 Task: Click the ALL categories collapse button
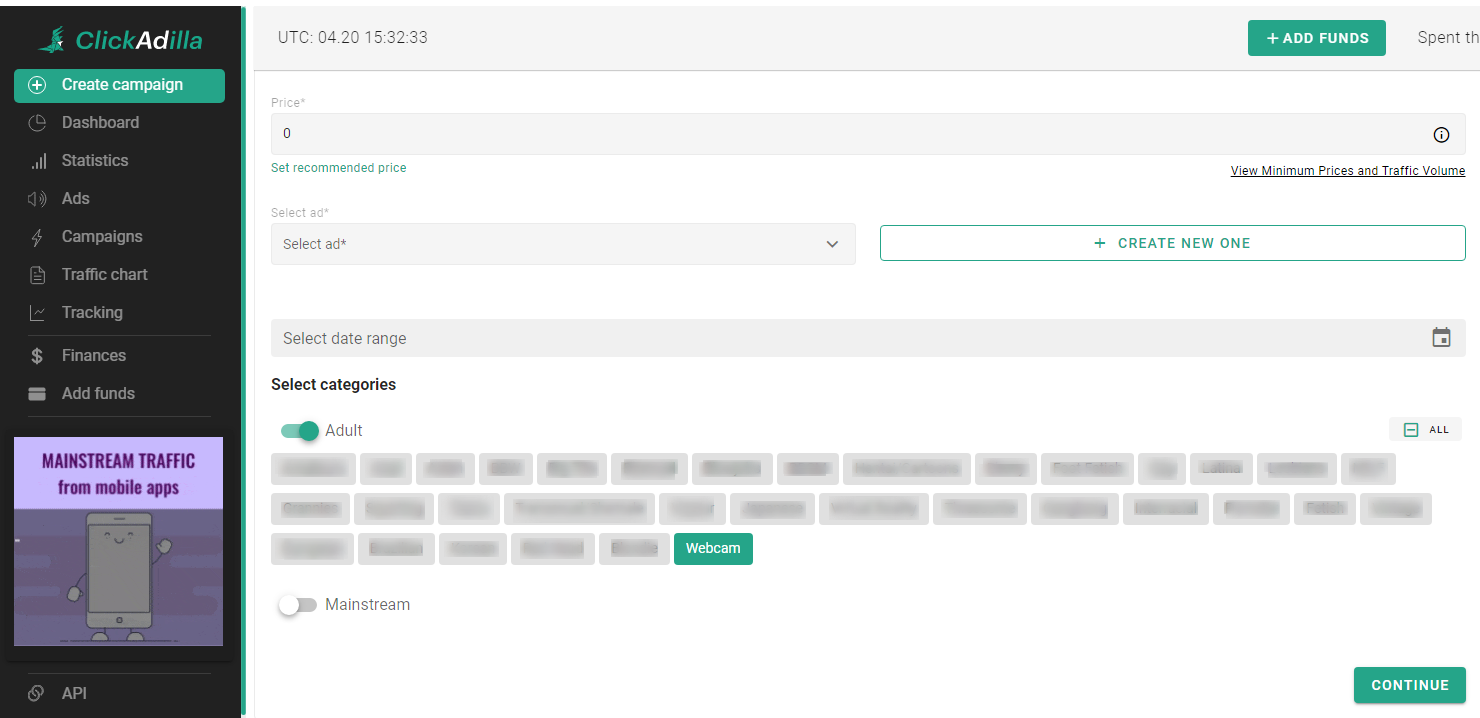[x=1425, y=430]
